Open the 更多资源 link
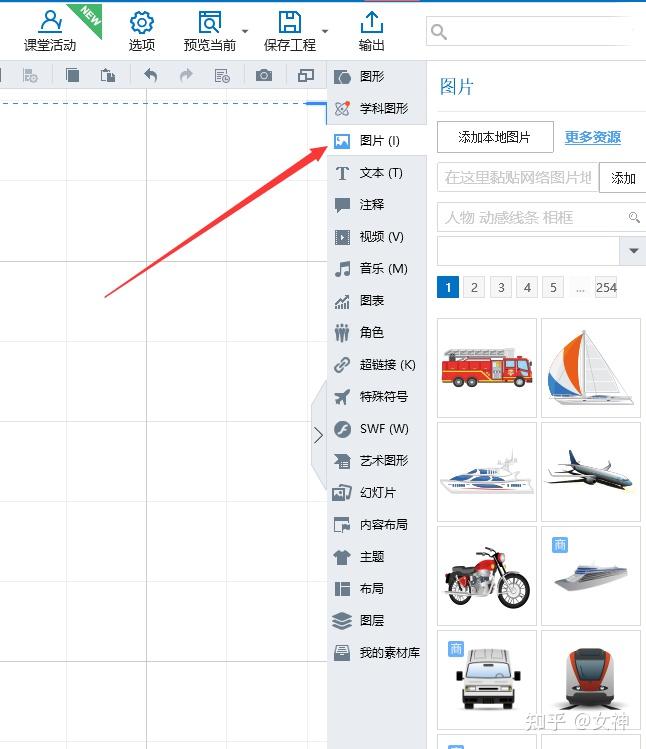 [592, 137]
